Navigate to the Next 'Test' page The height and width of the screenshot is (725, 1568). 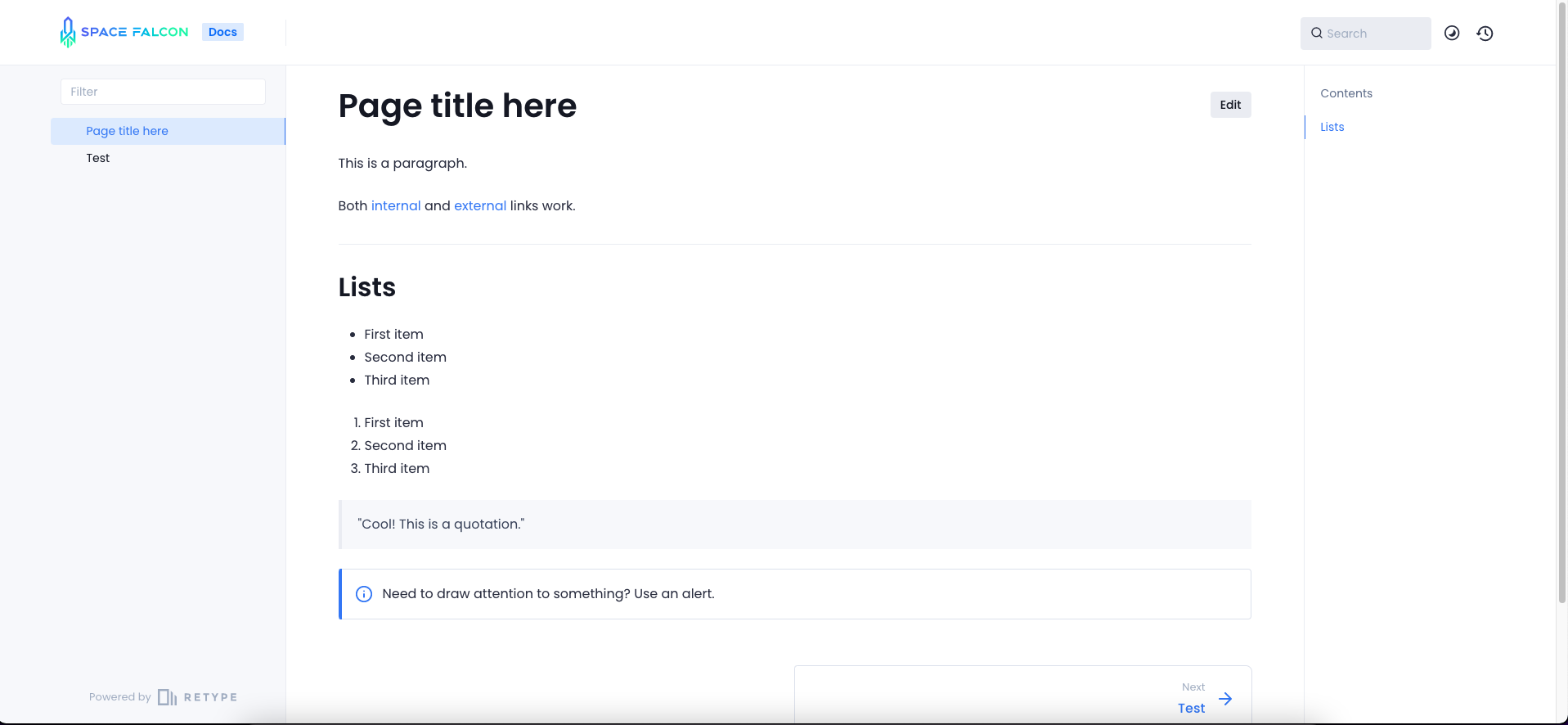pos(1190,707)
